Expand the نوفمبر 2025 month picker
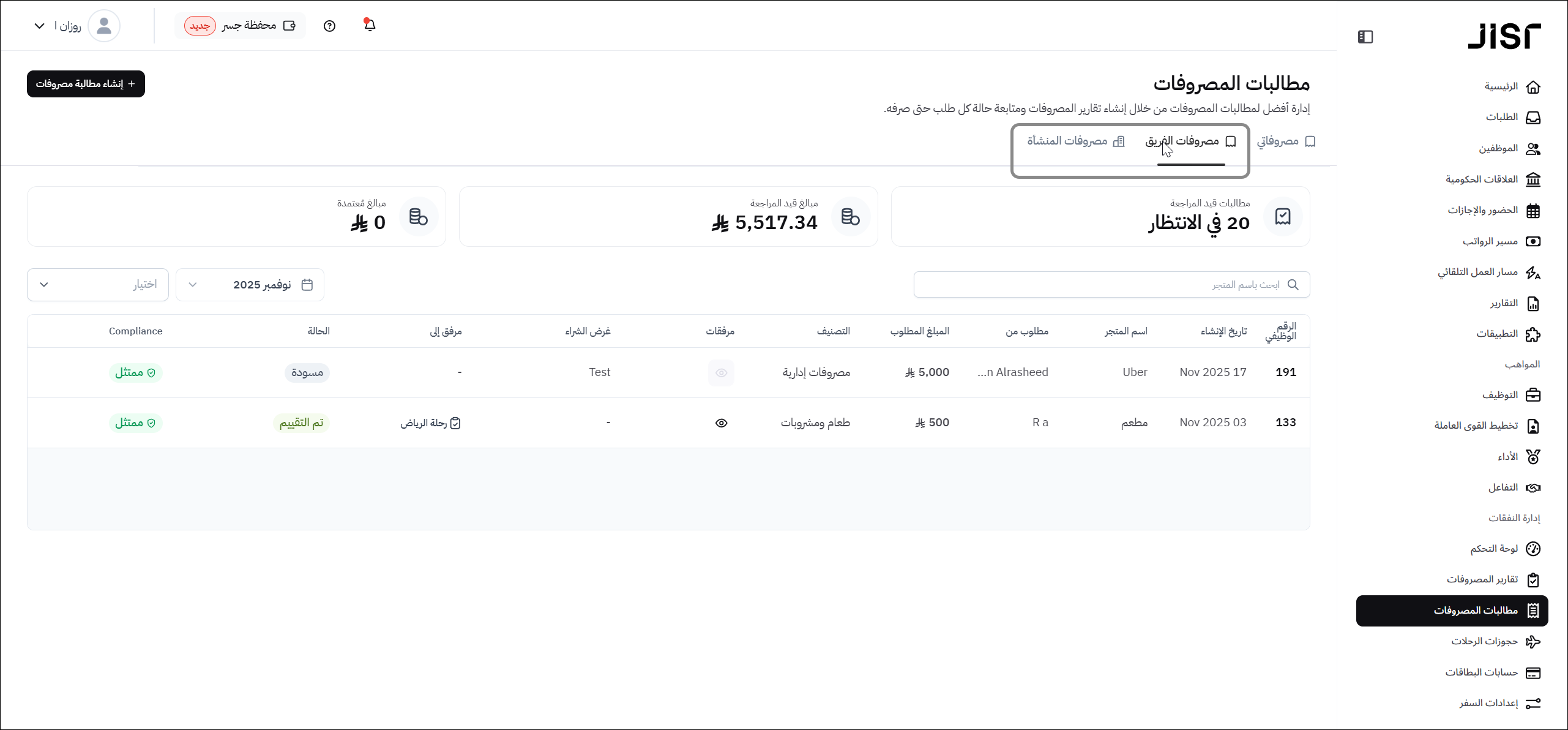The height and width of the screenshot is (730, 1568). 250,285
